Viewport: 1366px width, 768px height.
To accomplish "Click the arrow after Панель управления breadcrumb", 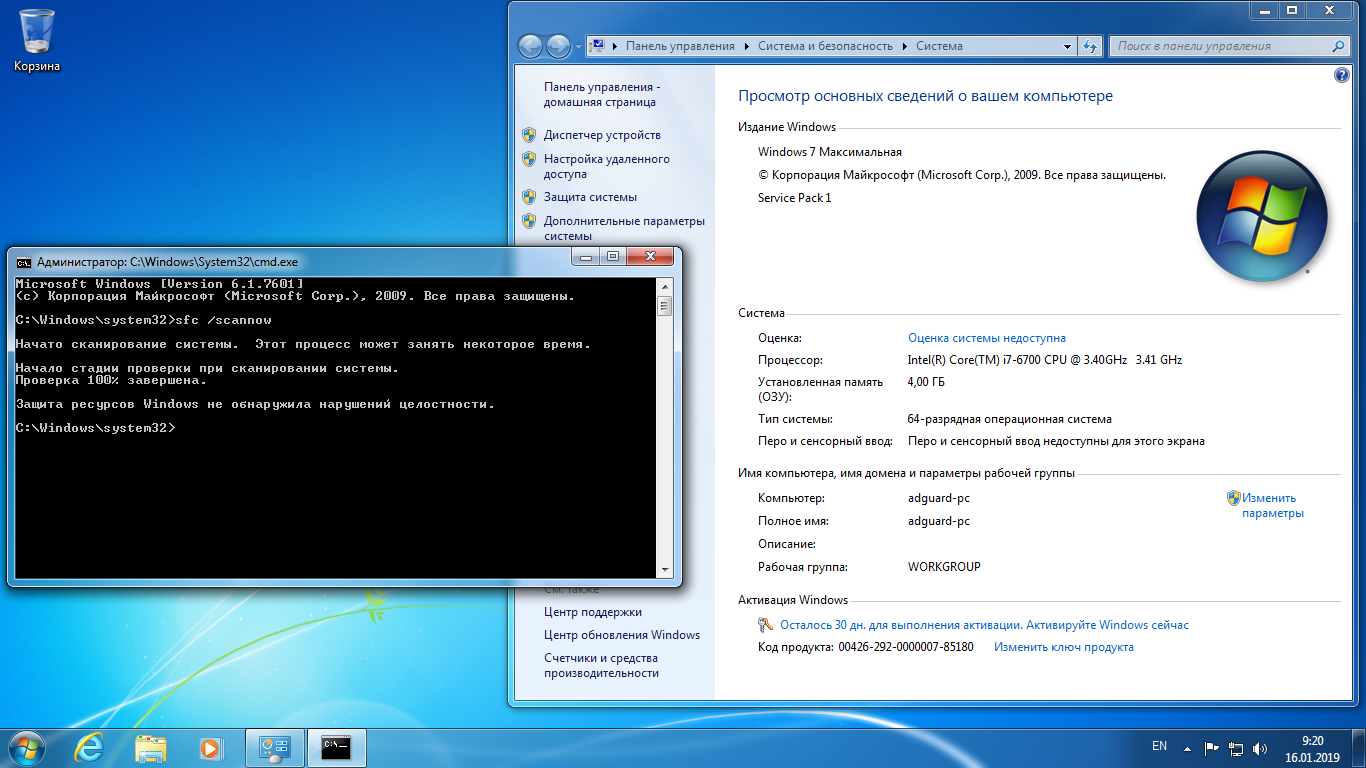I will pos(746,46).
